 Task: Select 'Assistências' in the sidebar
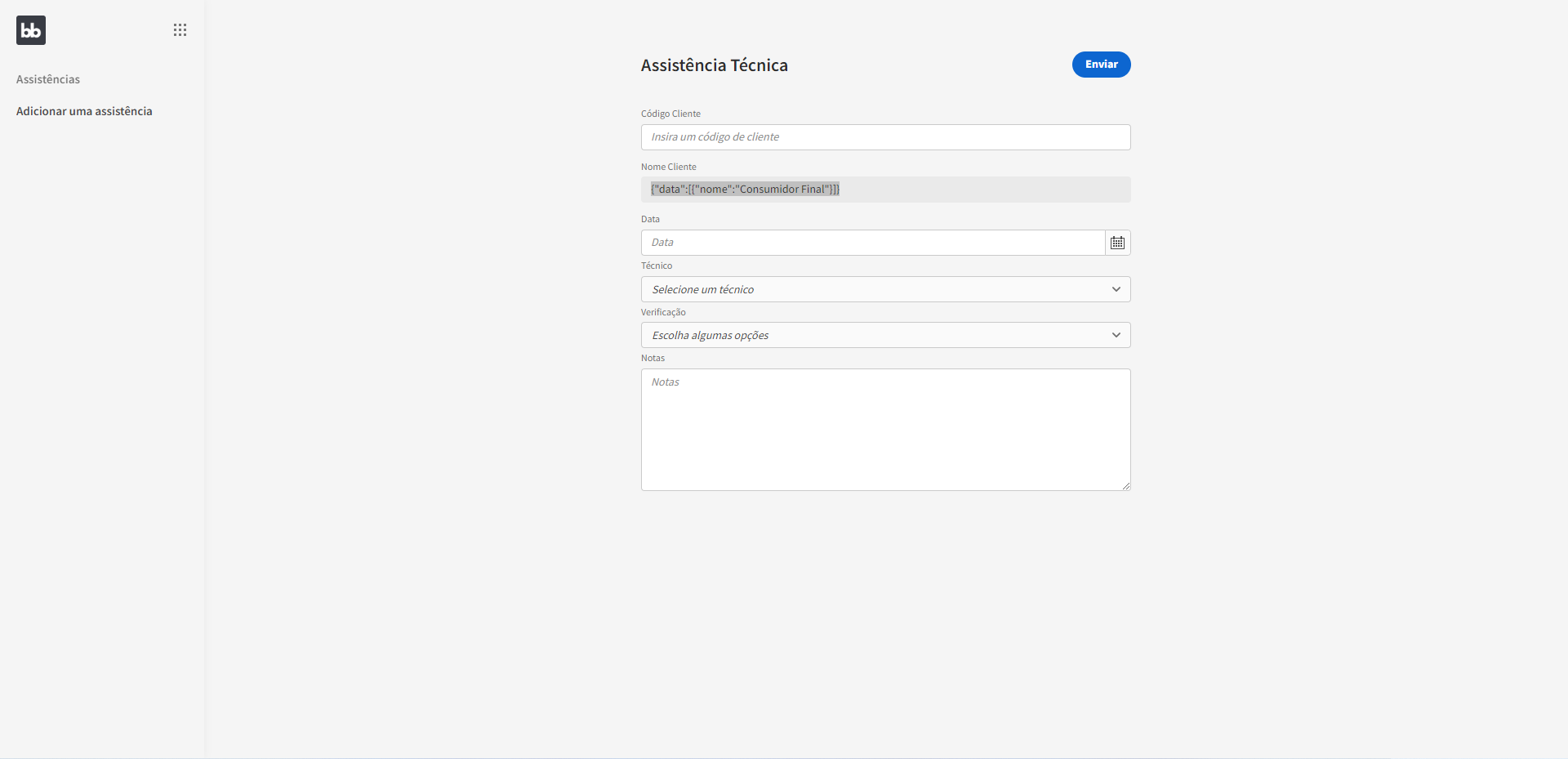pos(48,79)
